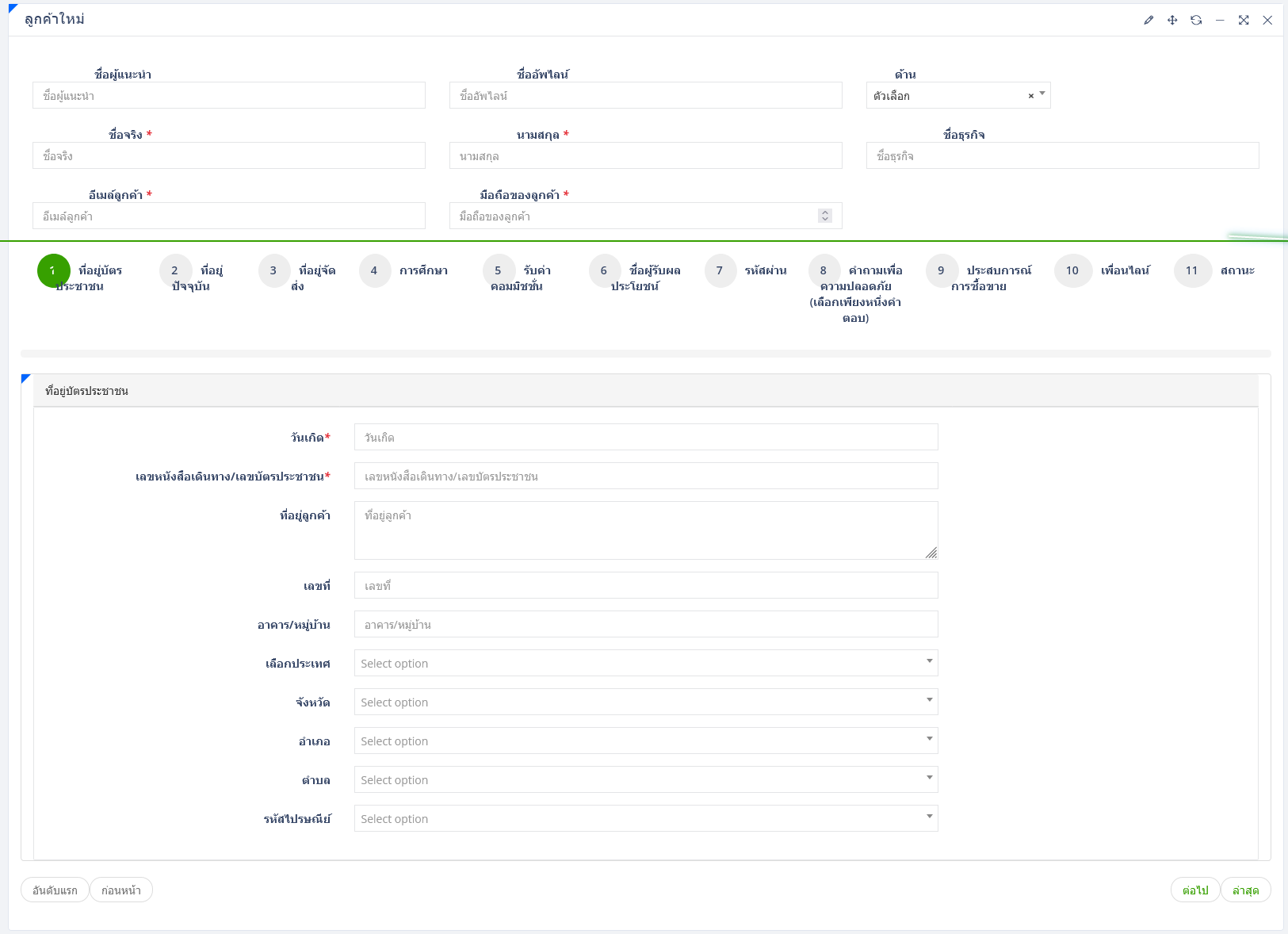Click the pencil edit icon in header
1288x934 pixels.
pyautogui.click(x=1148, y=21)
